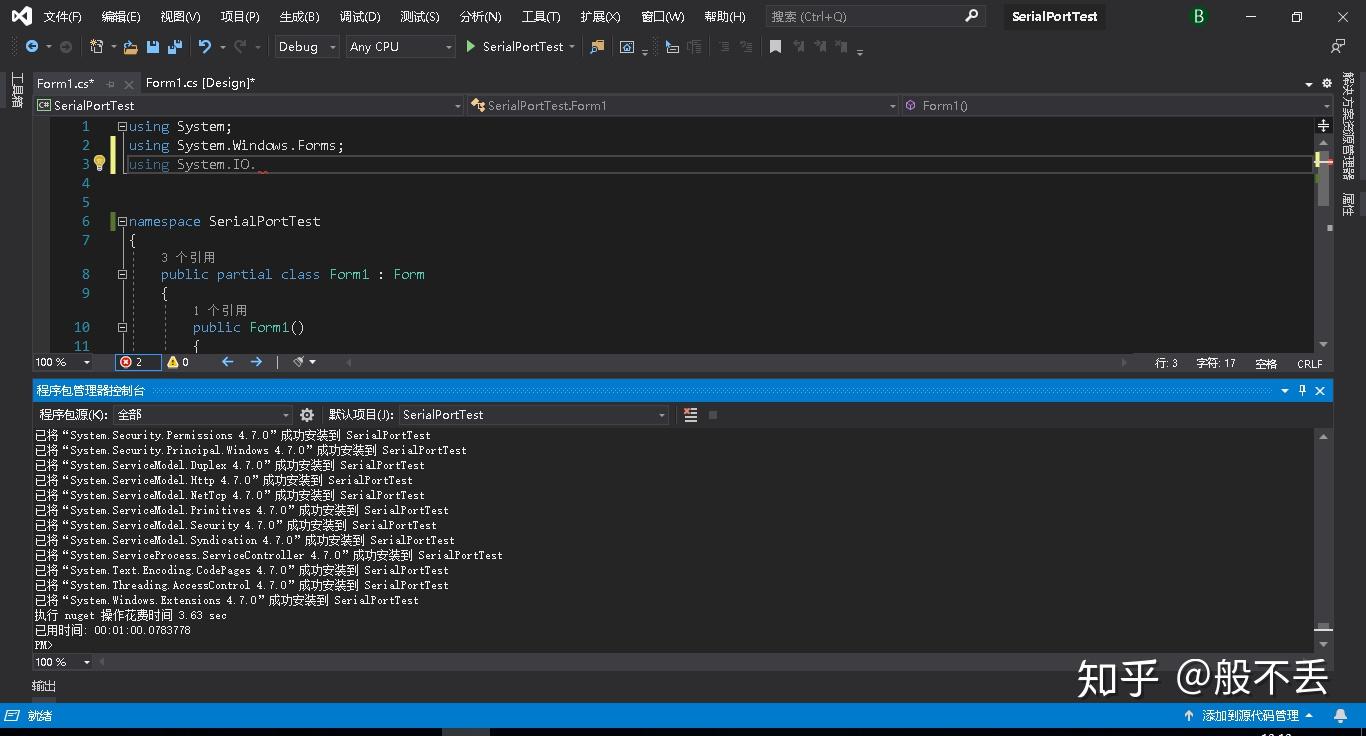1366x736 pixels.
Task: Click the lightbulb quick actions icon
Action: (x=100, y=164)
